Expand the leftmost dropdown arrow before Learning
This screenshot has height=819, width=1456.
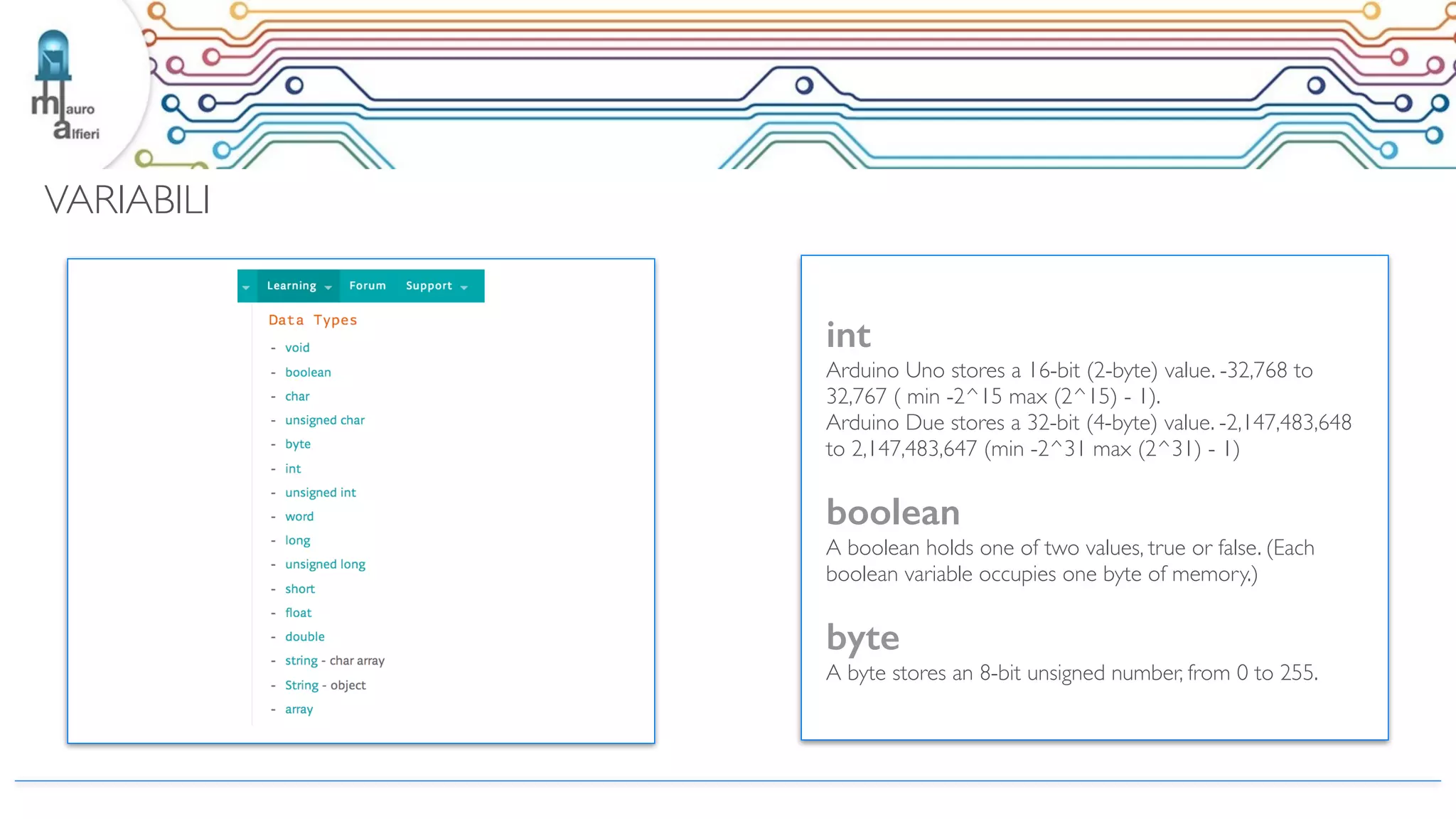coord(246,287)
